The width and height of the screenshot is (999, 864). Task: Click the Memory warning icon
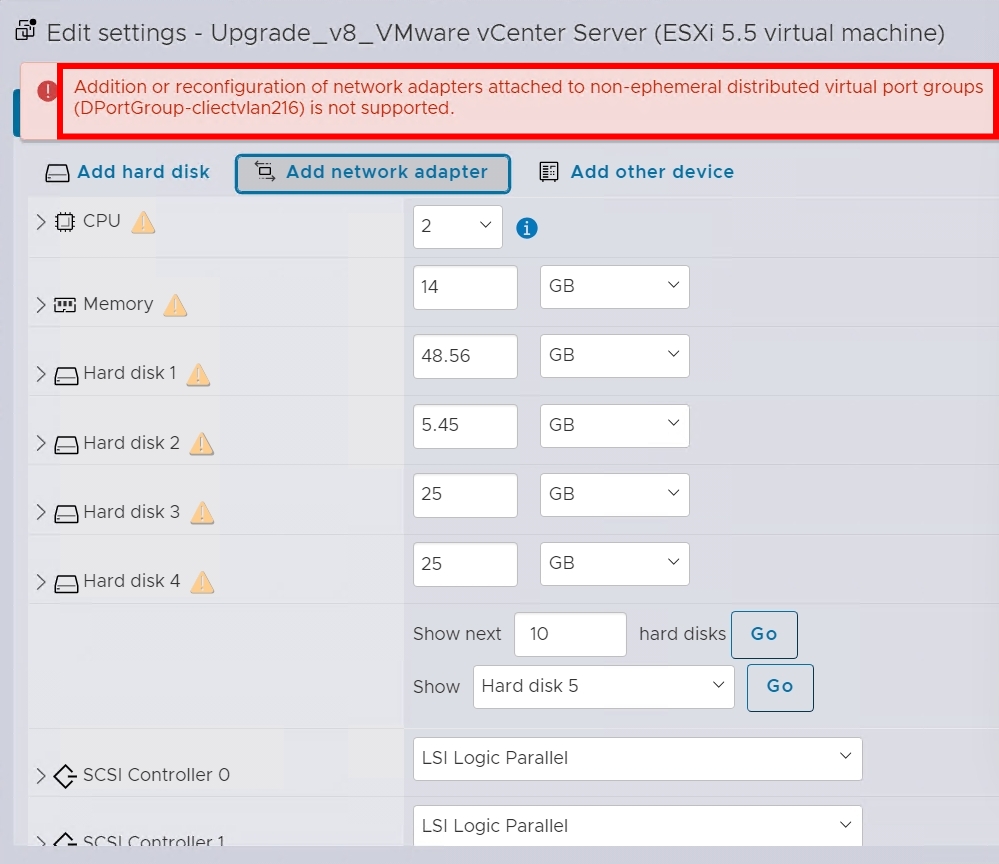point(175,306)
